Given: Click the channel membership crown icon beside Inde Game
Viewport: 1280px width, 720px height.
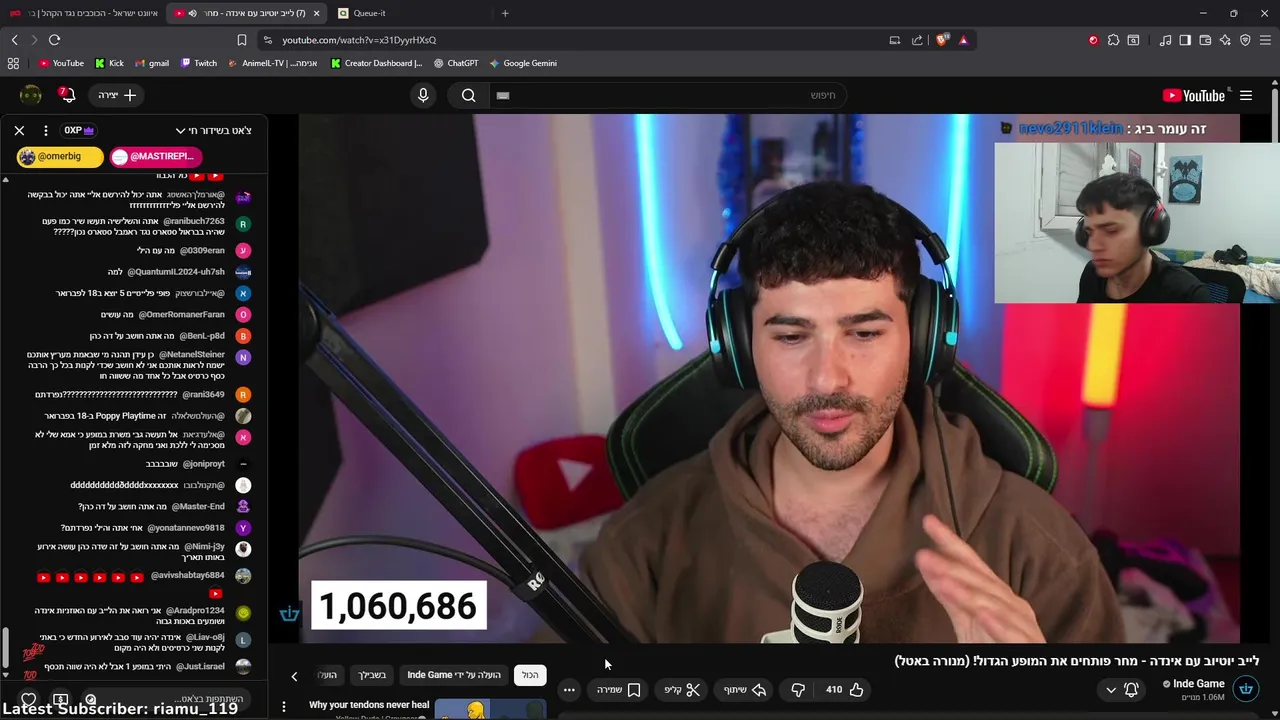Looking at the screenshot, I should (1246, 689).
